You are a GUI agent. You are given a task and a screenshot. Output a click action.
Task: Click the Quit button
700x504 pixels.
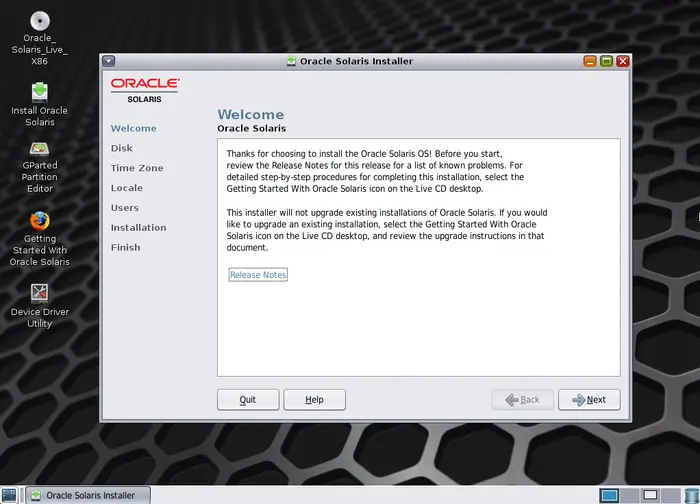248,400
